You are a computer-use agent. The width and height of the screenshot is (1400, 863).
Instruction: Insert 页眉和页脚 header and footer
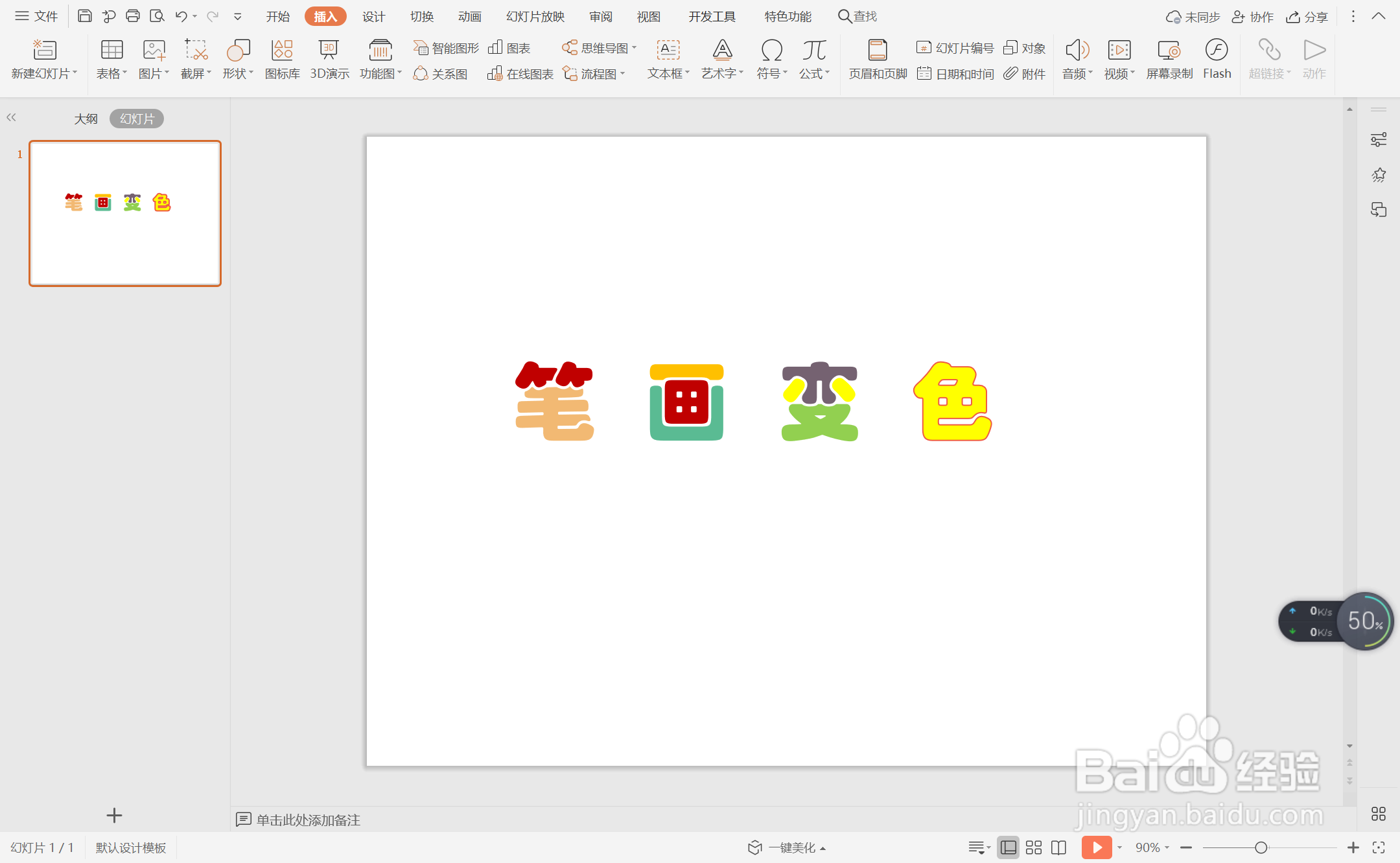(x=878, y=58)
